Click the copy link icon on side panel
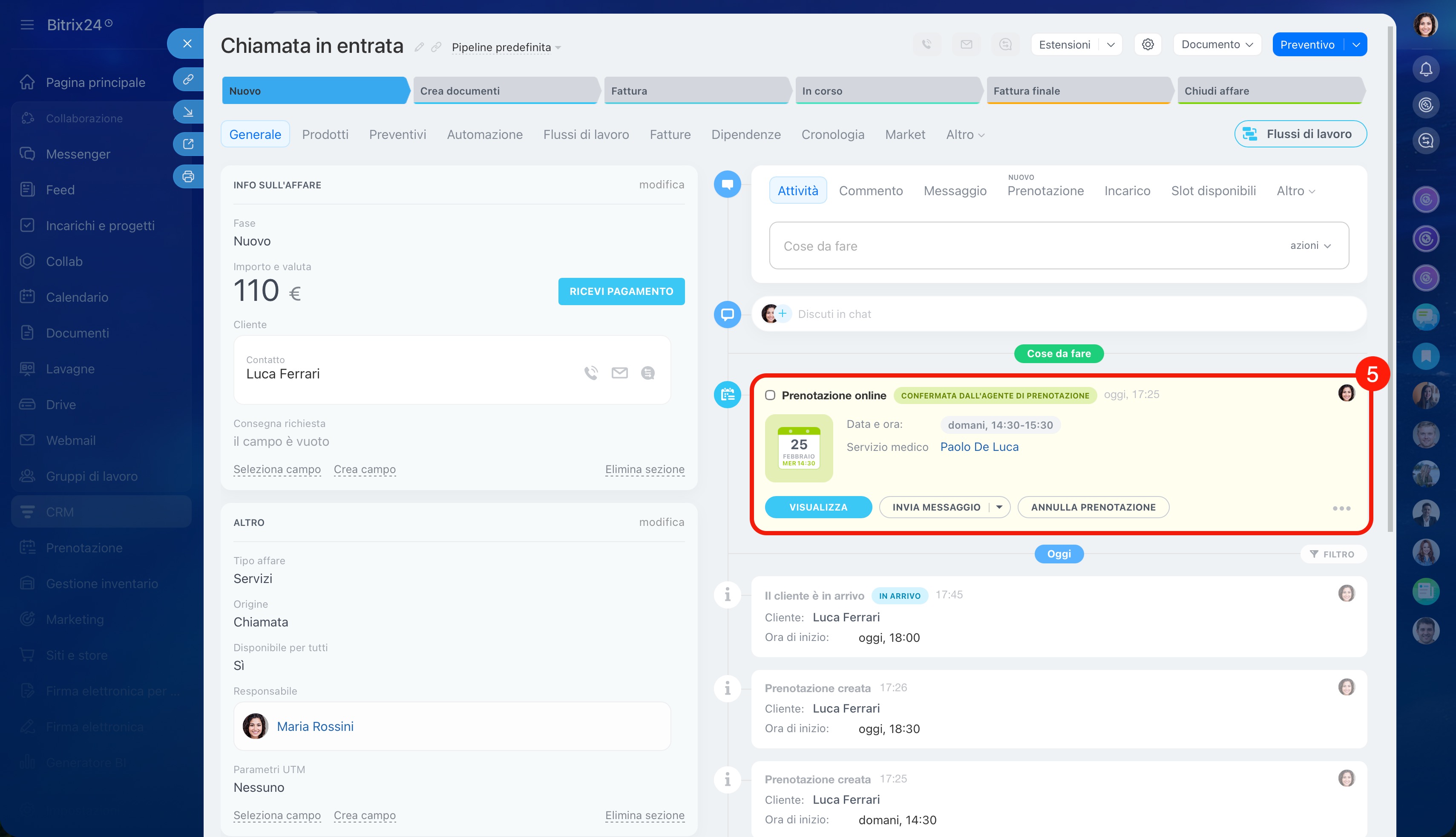The height and width of the screenshot is (837, 1456). tap(188, 79)
